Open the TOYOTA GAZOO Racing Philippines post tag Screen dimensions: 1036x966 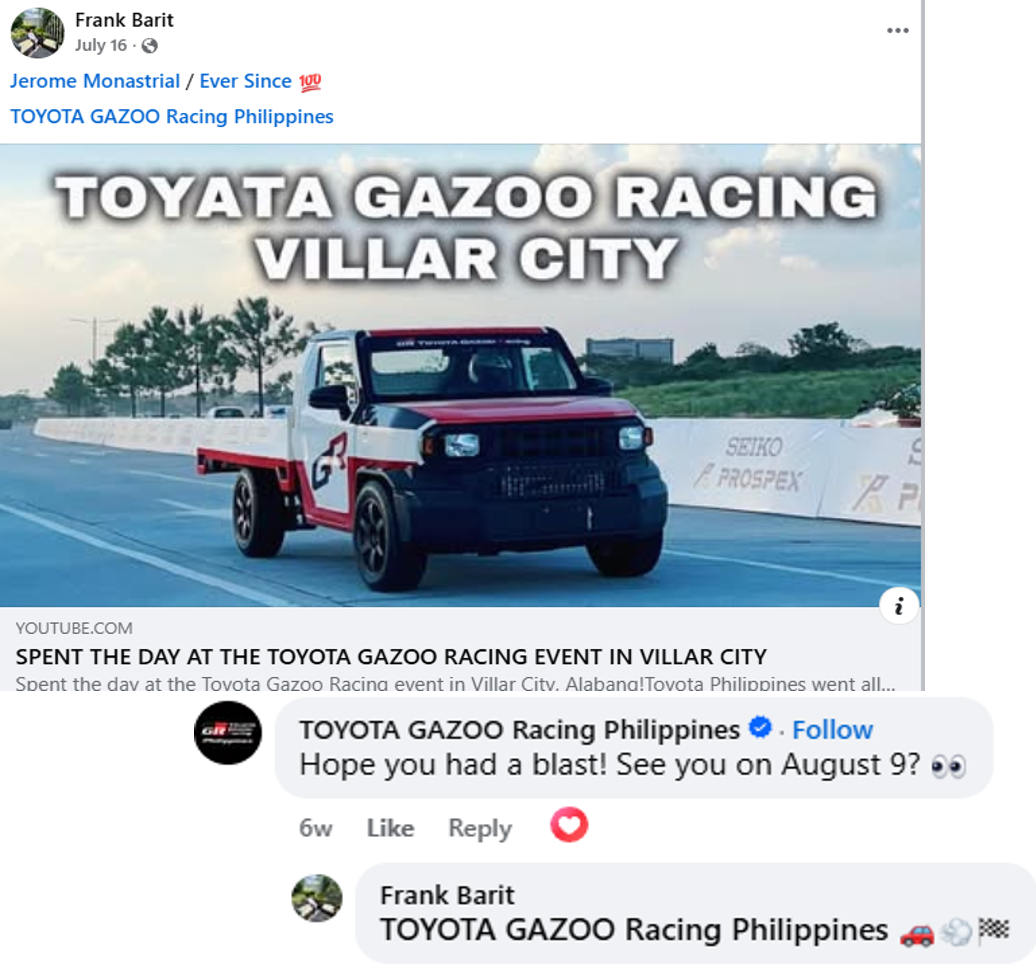[x=172, y=116]
